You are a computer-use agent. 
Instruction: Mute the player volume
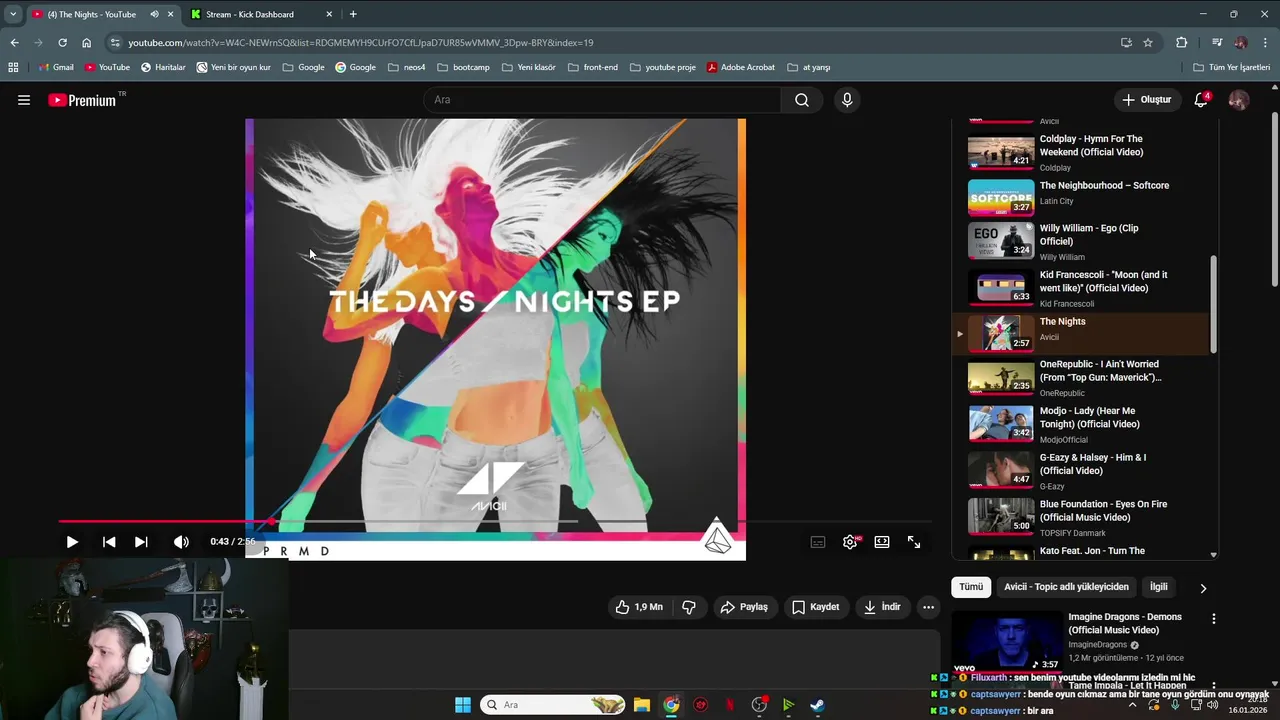tap(181, 542)
